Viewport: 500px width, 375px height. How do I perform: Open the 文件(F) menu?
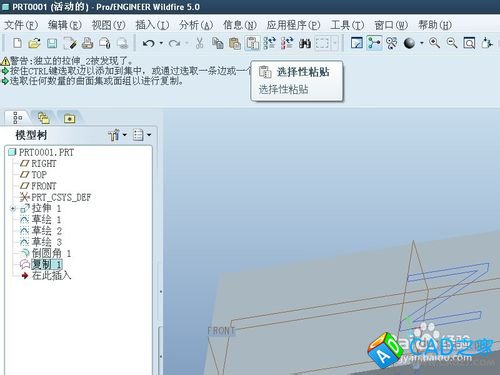tap(21, 25)
